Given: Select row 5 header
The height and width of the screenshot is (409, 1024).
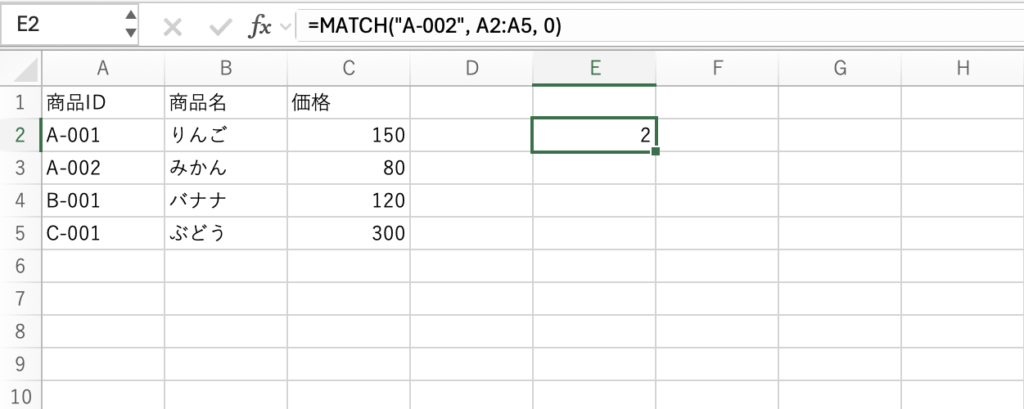Looking at the screenshot, I should [20, 233].
